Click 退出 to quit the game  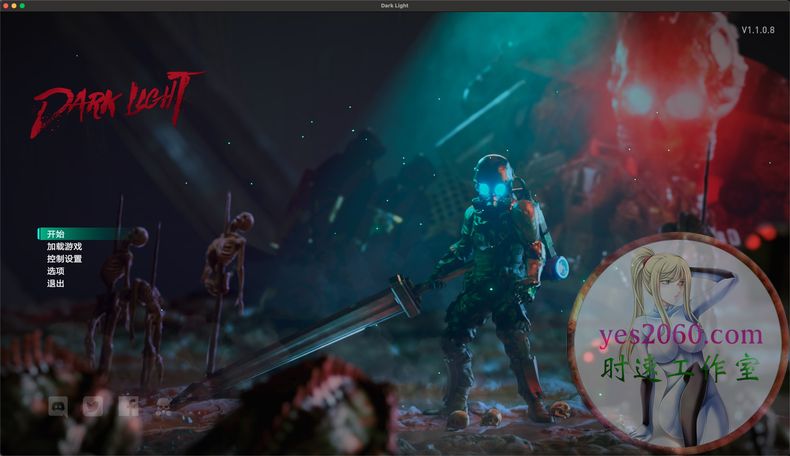[56, 283]
